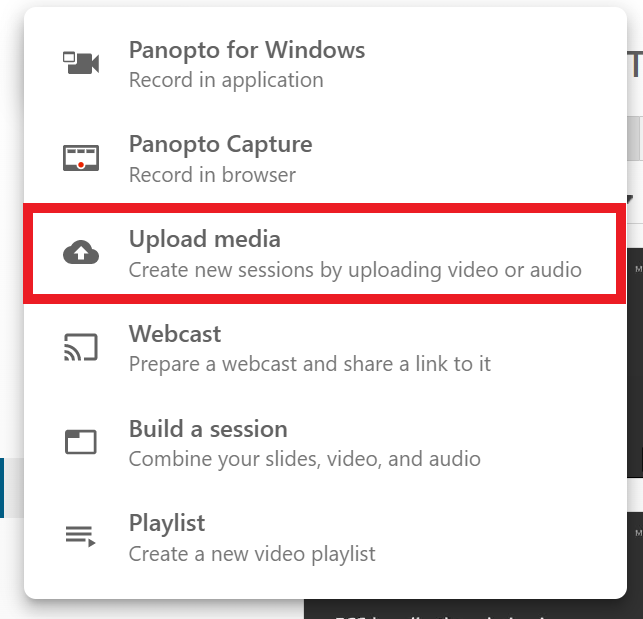Viewport: 643px width, 619px height.
Task: Select the highlighted Upload media title
Action: [205, 239]
